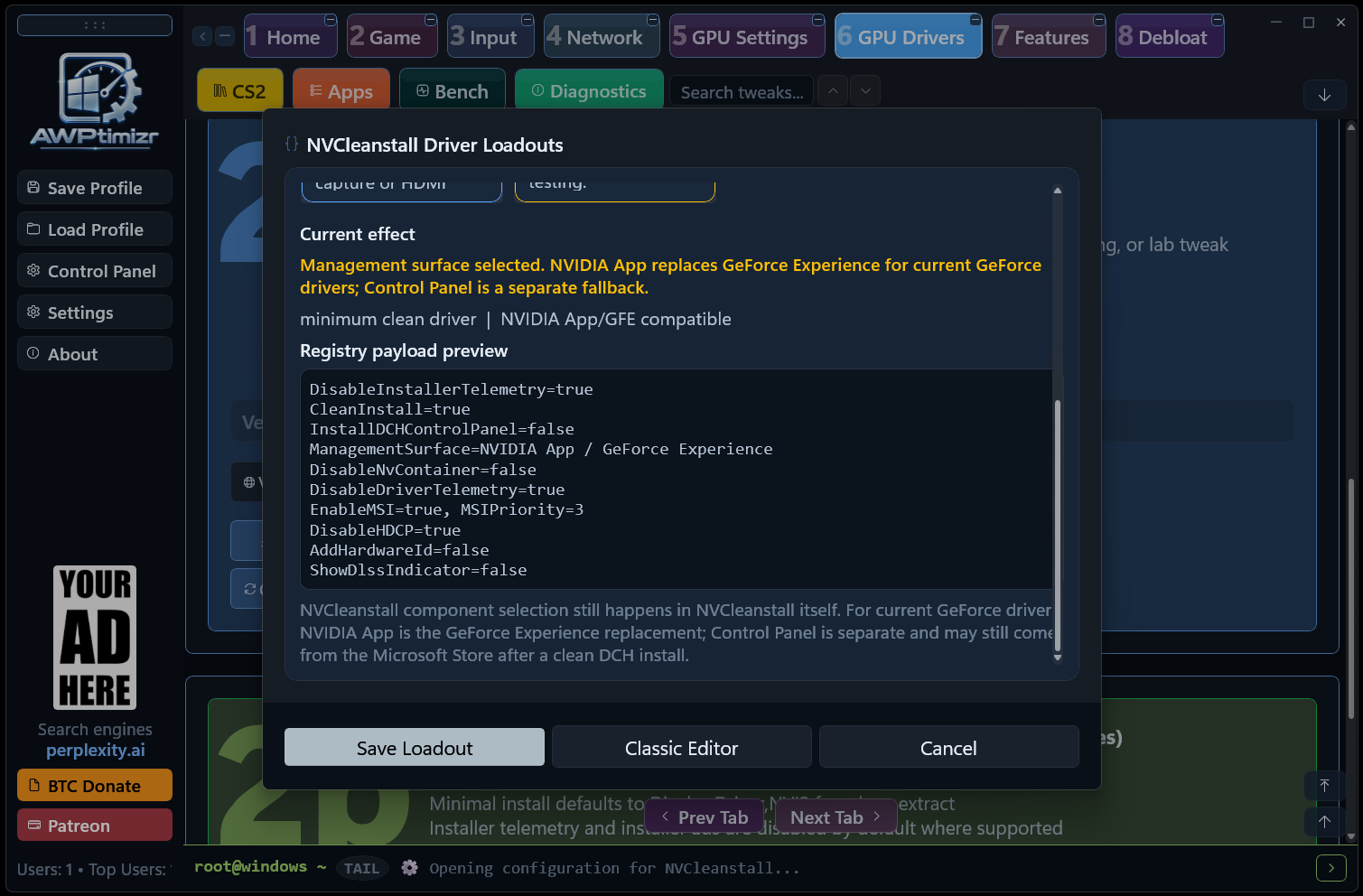Viewport: 1363px width, 896px height.
Task: Click the 'DisableInstallerTelemetry=true' line
Action: click(x=452, y=389)
